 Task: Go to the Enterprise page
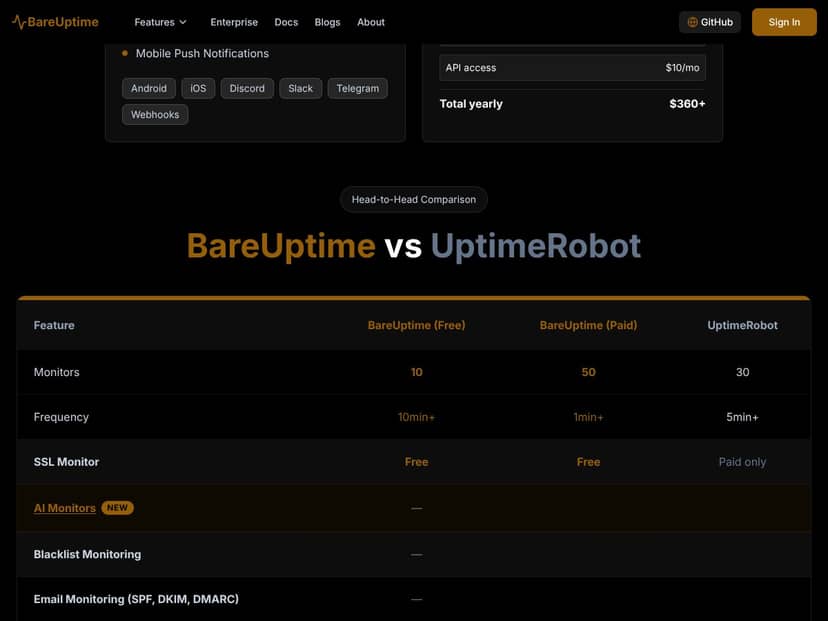[234, 22]
